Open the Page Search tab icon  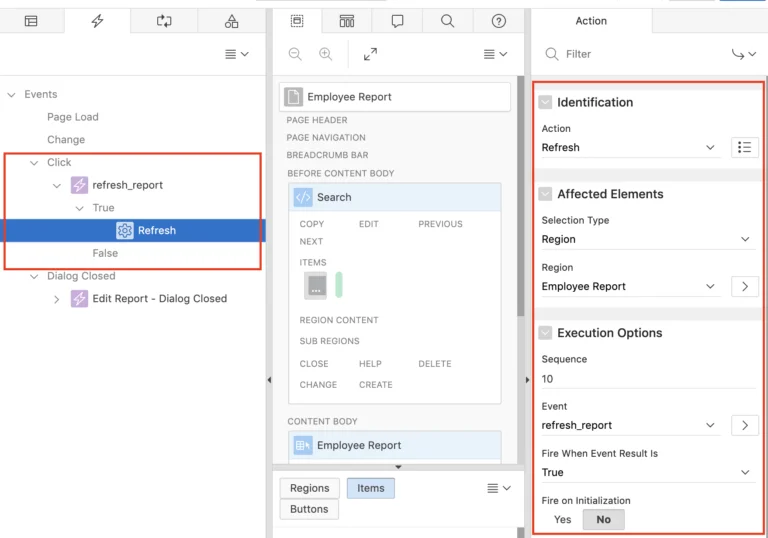[447, 21]
